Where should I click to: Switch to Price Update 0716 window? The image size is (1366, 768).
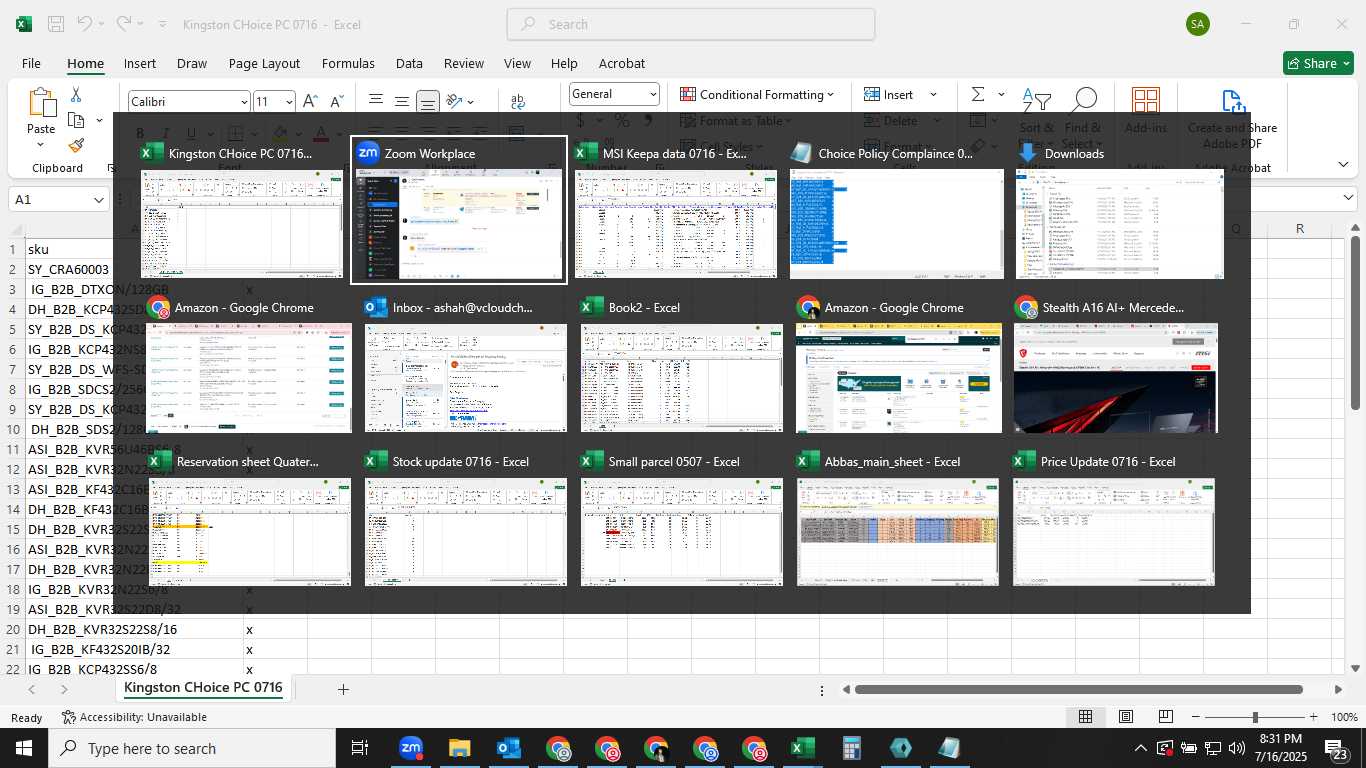[1113, 519]
